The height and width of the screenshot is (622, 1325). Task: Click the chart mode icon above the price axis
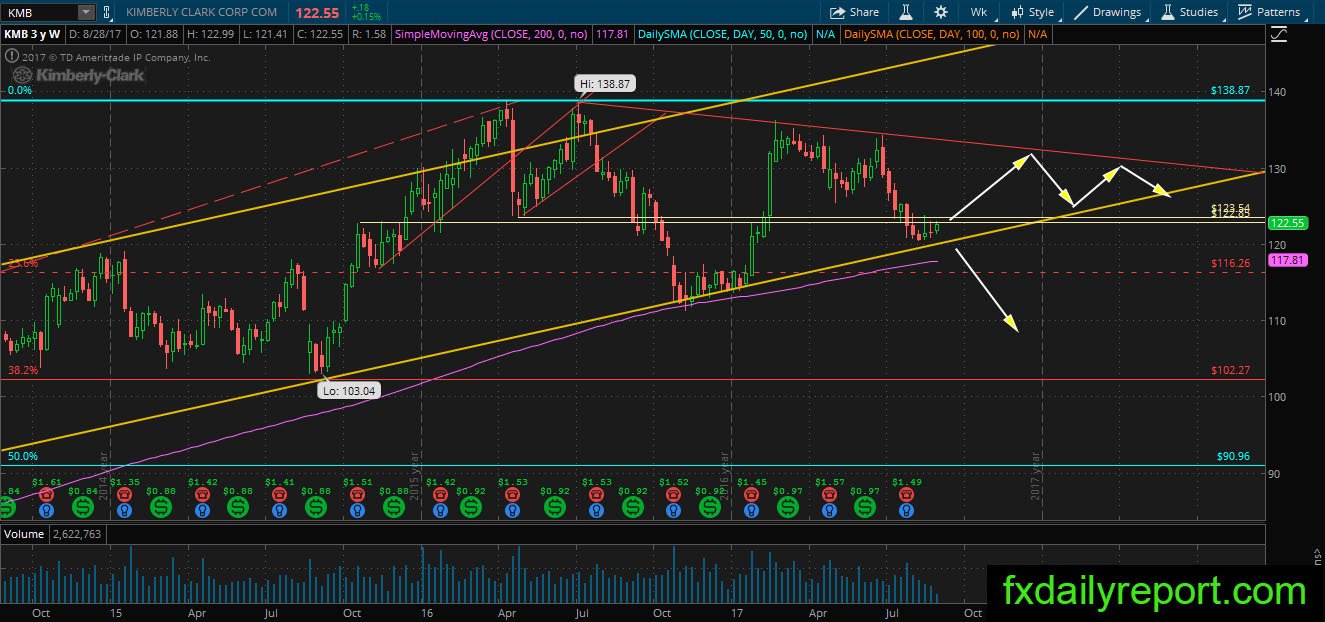coord(1281,34)
